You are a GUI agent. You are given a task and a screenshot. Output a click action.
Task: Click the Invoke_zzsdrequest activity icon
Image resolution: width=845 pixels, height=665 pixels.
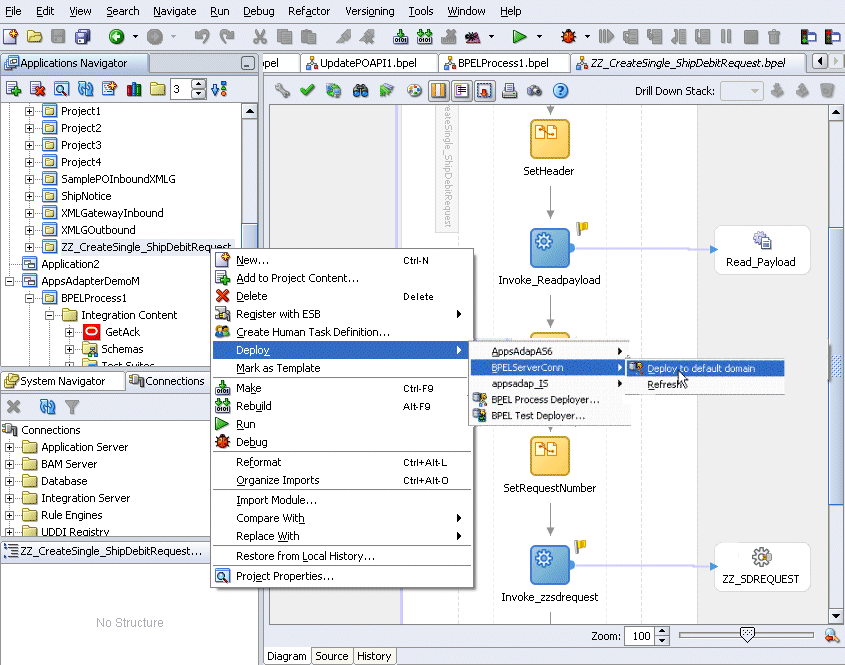(x=550, y=565)
